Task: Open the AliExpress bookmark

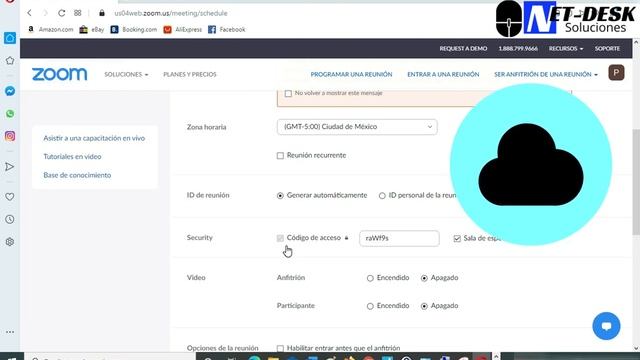Action: point(183,29)
